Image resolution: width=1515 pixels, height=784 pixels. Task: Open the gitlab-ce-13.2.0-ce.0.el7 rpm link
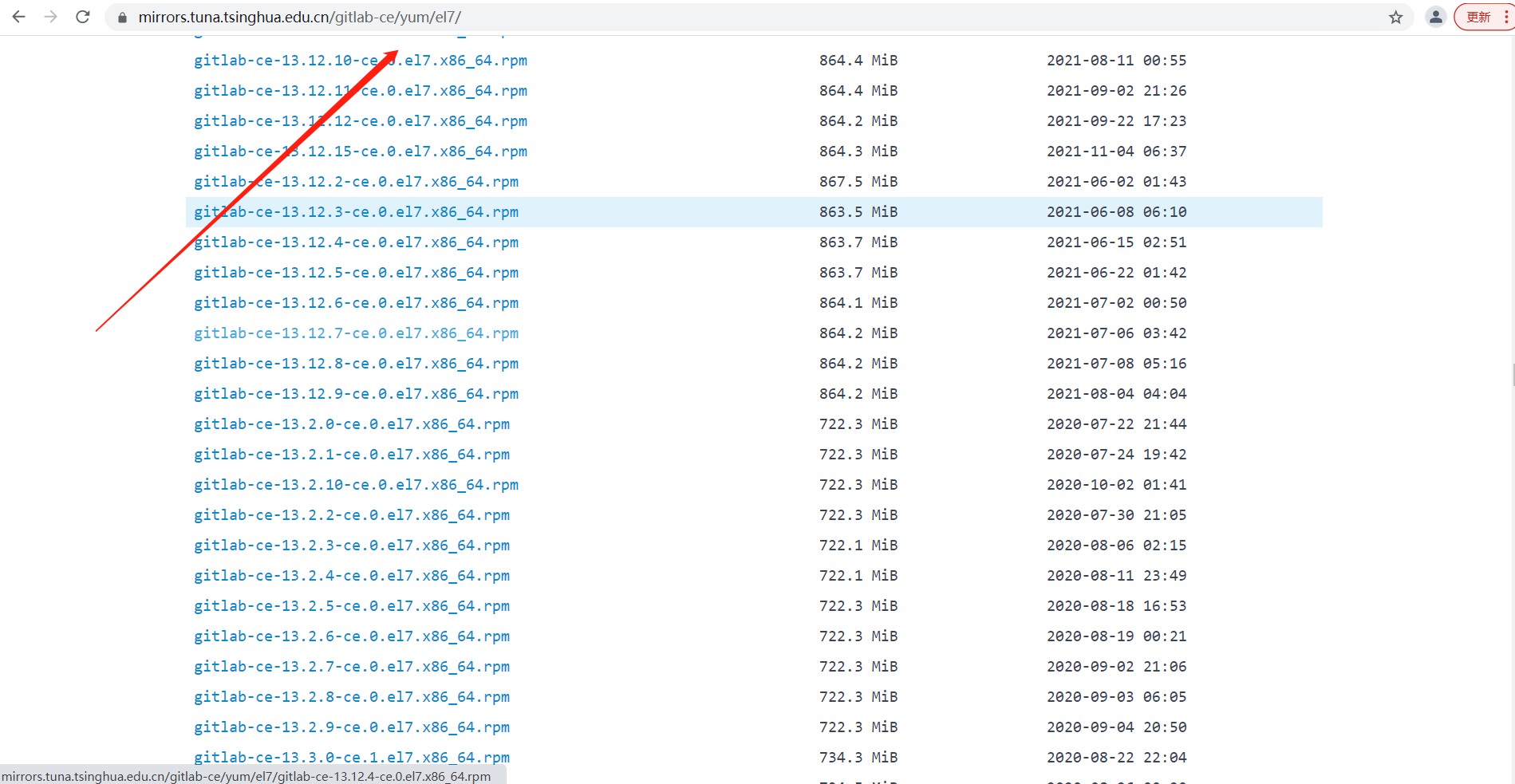352,424
